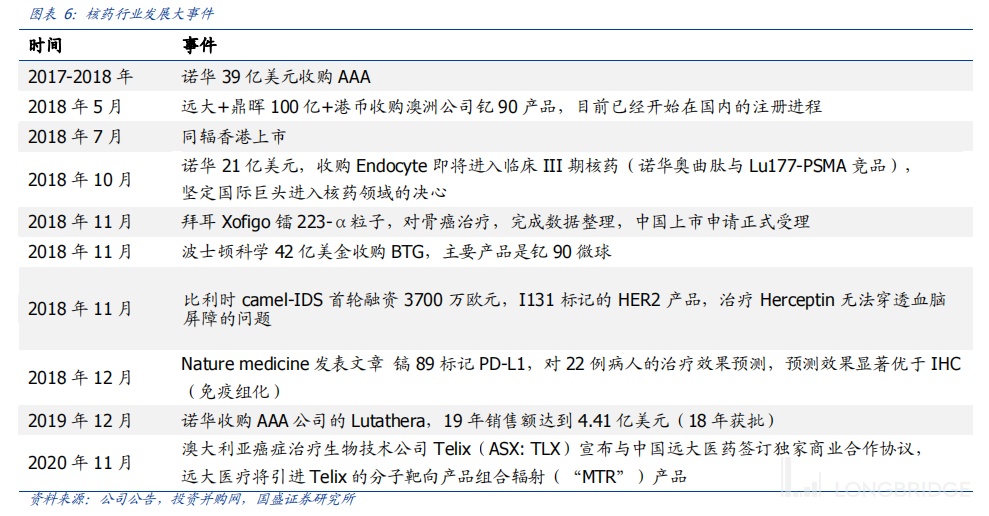Select the 诺华 21 亿美元 Endocyte event line
989x516 pixels.
point(545,167)
